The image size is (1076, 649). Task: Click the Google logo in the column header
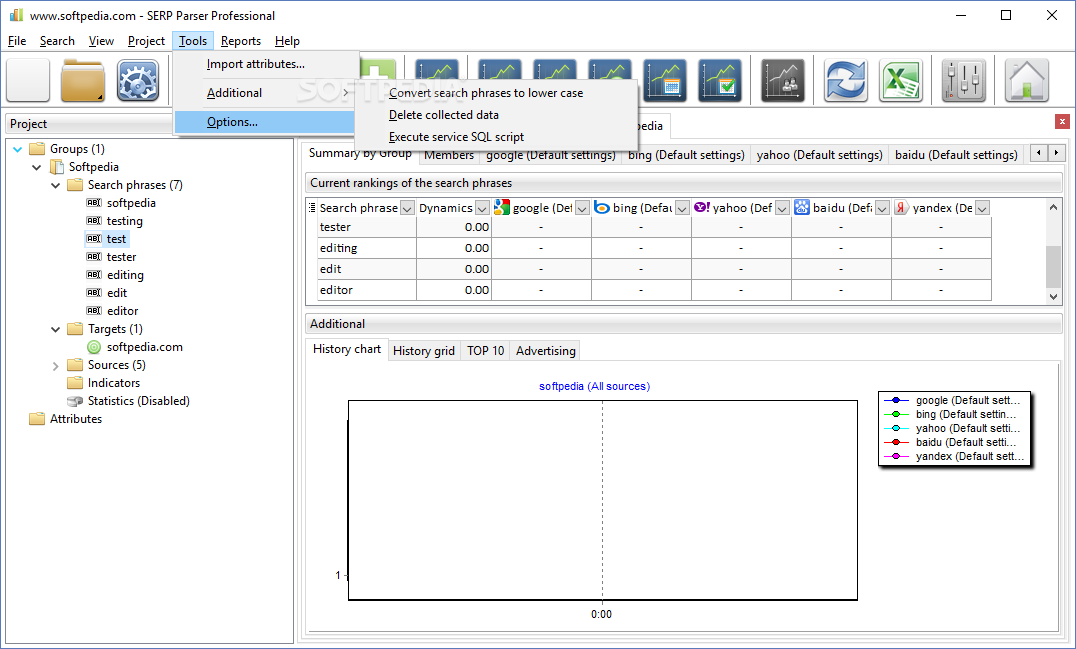(x=502, y=207)
